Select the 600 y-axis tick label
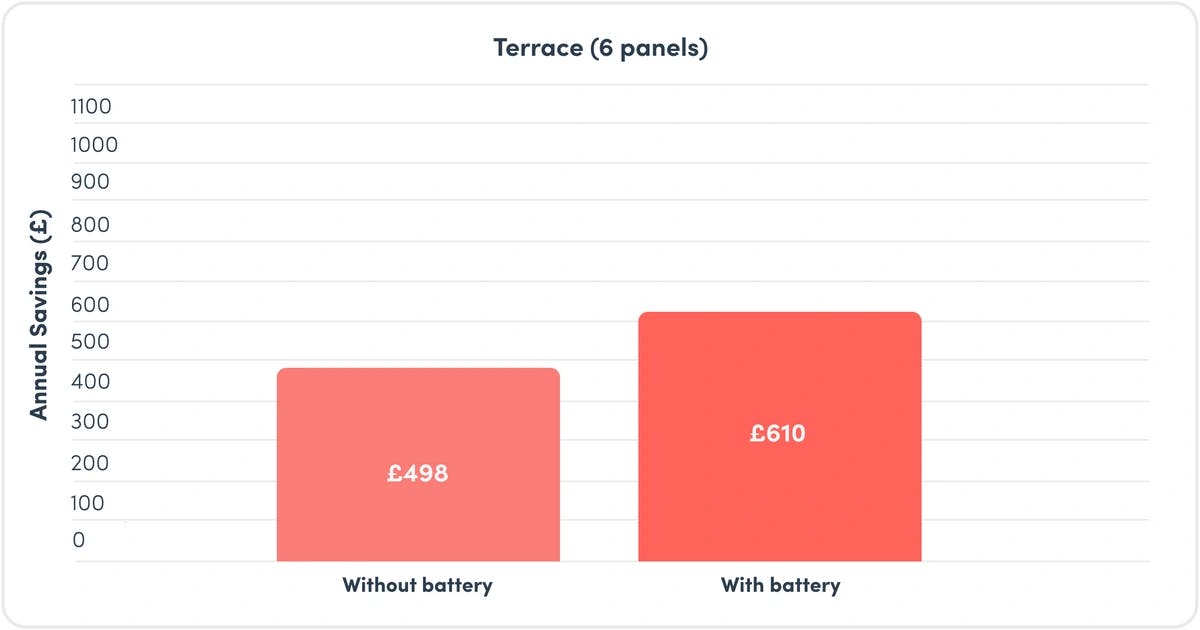 click(x=91, y=304)
